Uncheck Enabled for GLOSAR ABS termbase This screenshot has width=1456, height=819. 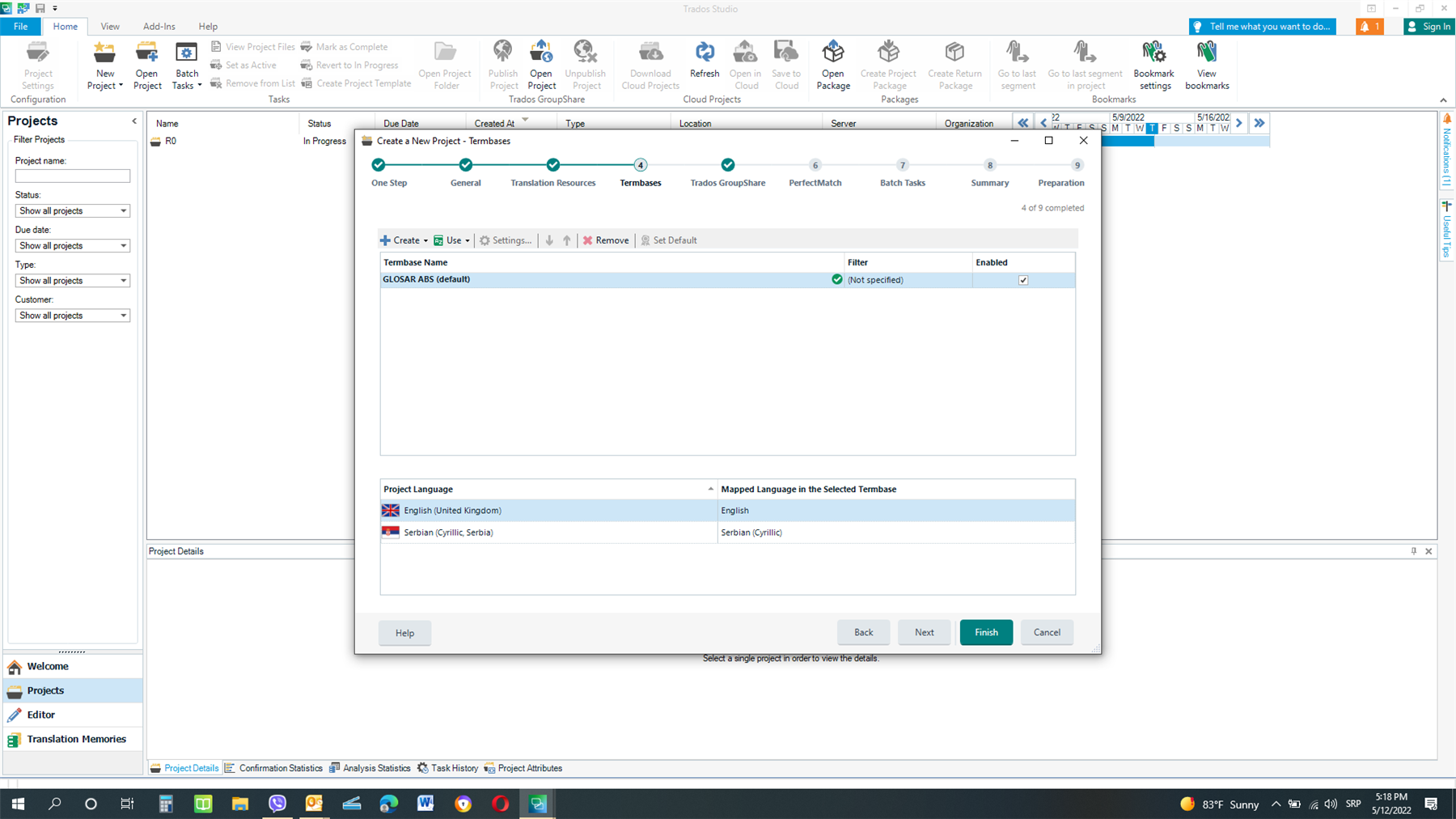pos(1023,280)
